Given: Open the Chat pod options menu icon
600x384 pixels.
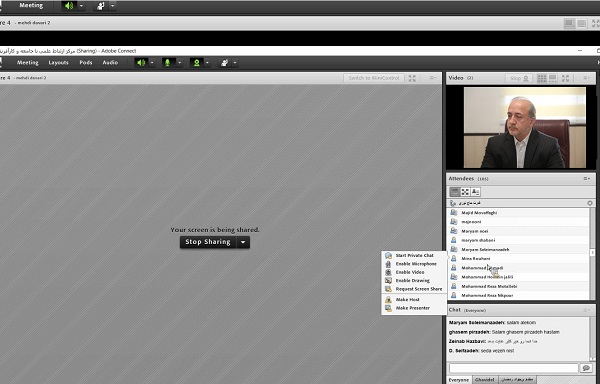Looking at the screenshot, I should [x=587, y=310].
